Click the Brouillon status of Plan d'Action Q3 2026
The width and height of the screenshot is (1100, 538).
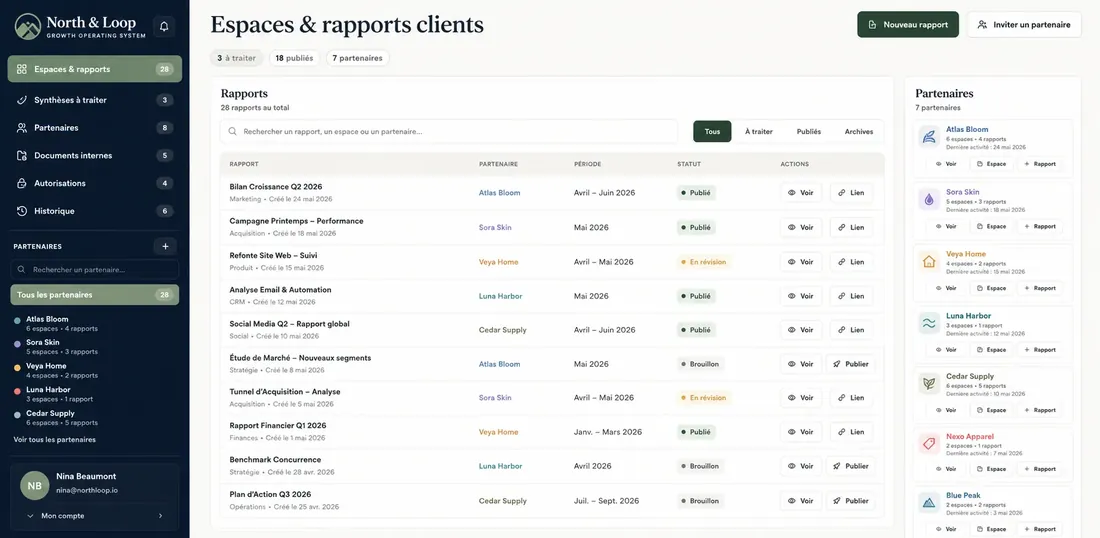click(x=700, y=501)
